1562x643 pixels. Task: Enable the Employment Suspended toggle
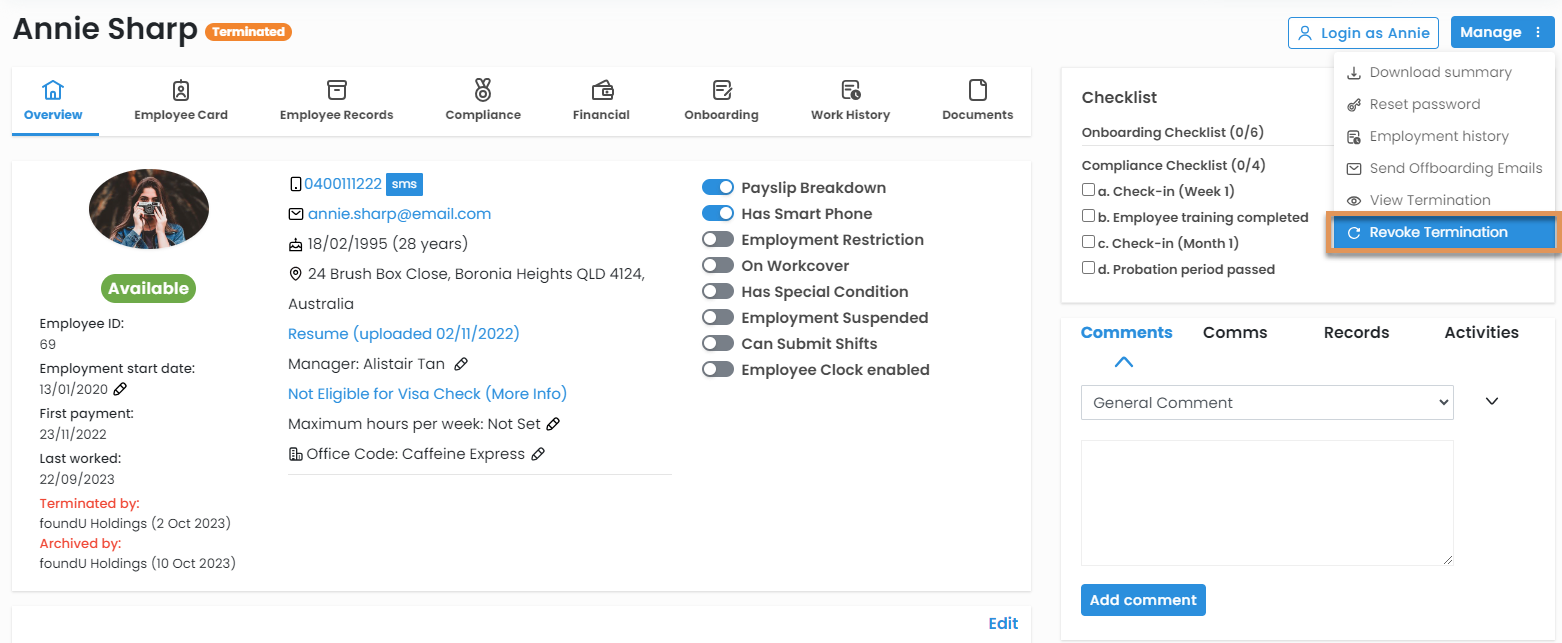718,318
